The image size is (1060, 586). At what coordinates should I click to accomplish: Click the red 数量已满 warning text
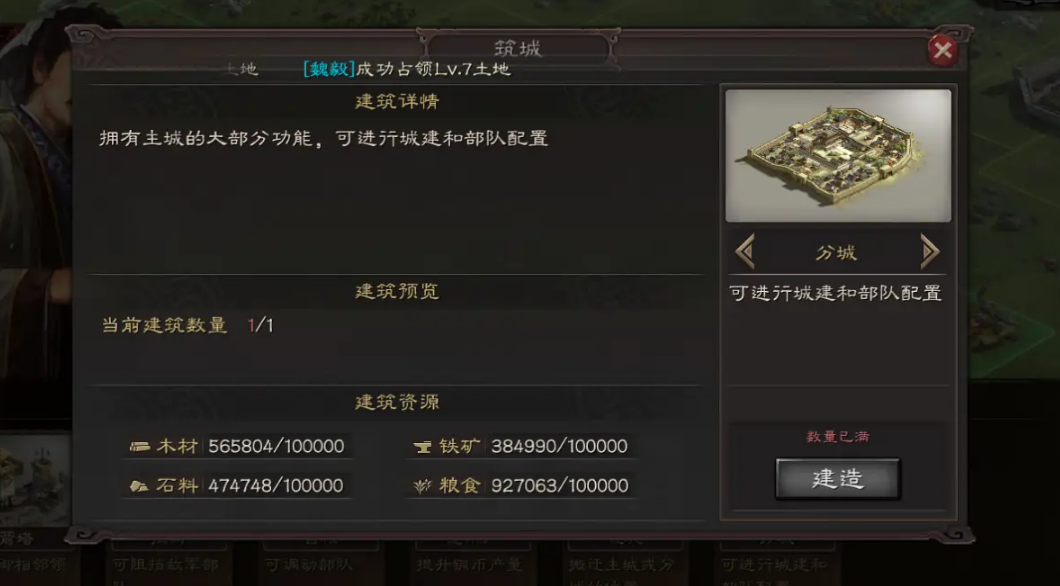pyautogui.click(x=838, y=437)
